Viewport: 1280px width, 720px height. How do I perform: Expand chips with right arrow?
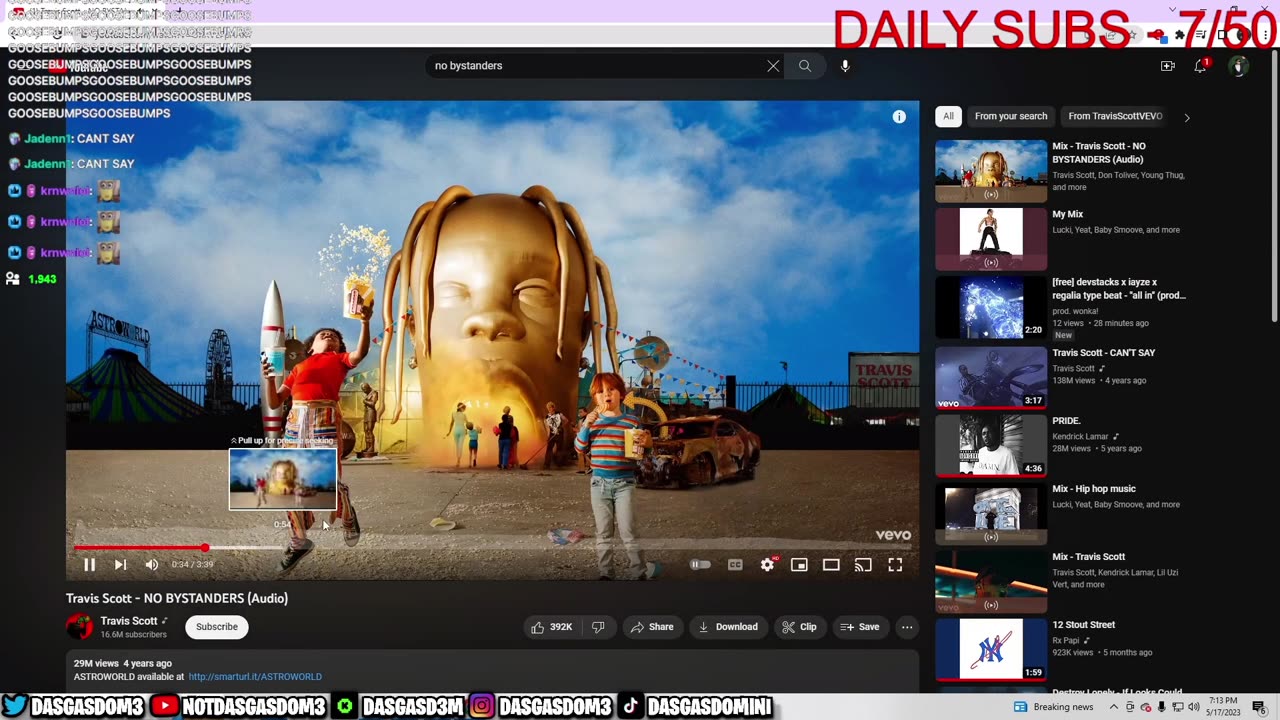coord(1187,117)
